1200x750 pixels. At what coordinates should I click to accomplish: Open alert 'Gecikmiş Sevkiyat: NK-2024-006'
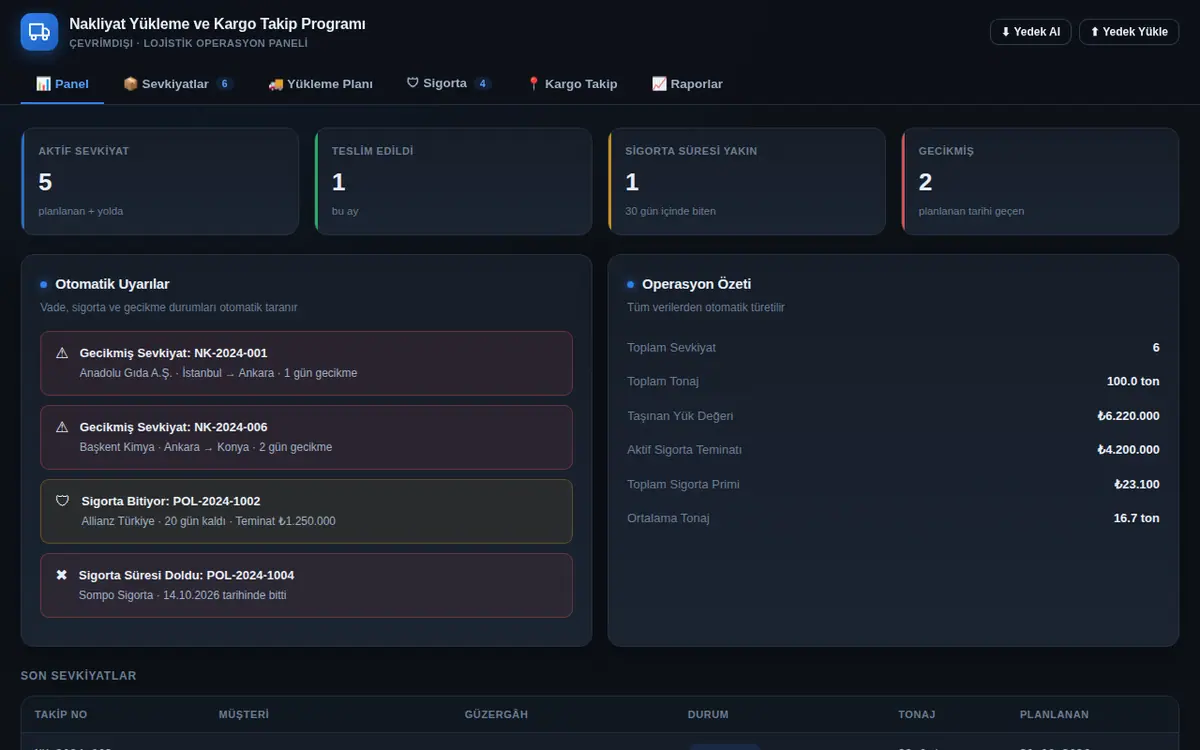point(306,437)
